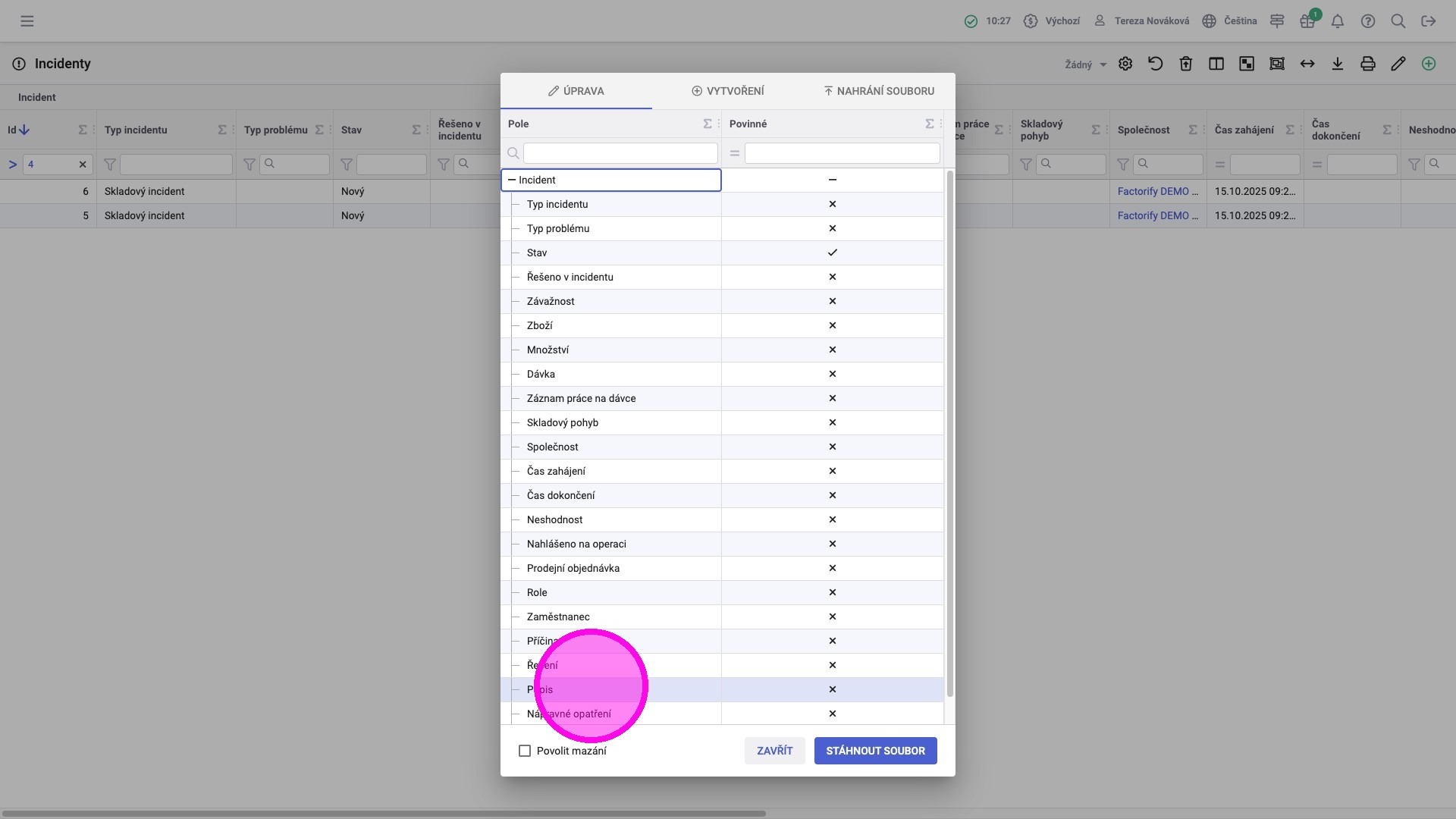This screenshot has height=819, width=1456.
Task: Click the logout icon in top bar
Action: pyautogui.click(x=1429, y=21)
